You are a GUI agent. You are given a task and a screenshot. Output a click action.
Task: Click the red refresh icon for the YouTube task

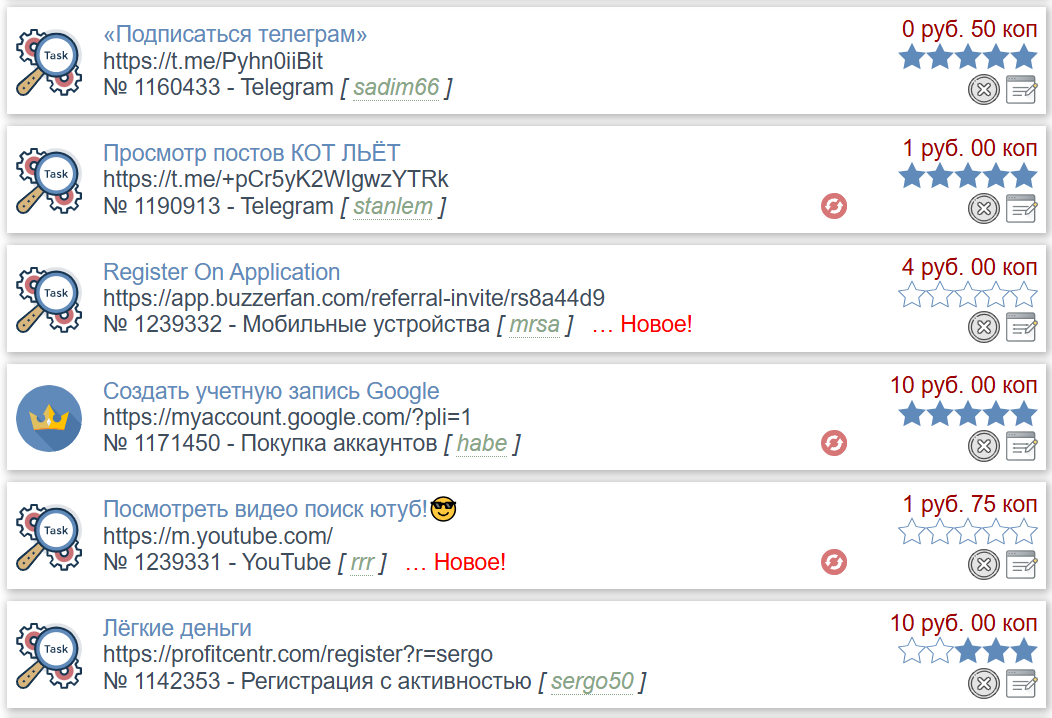click(834, 562)
